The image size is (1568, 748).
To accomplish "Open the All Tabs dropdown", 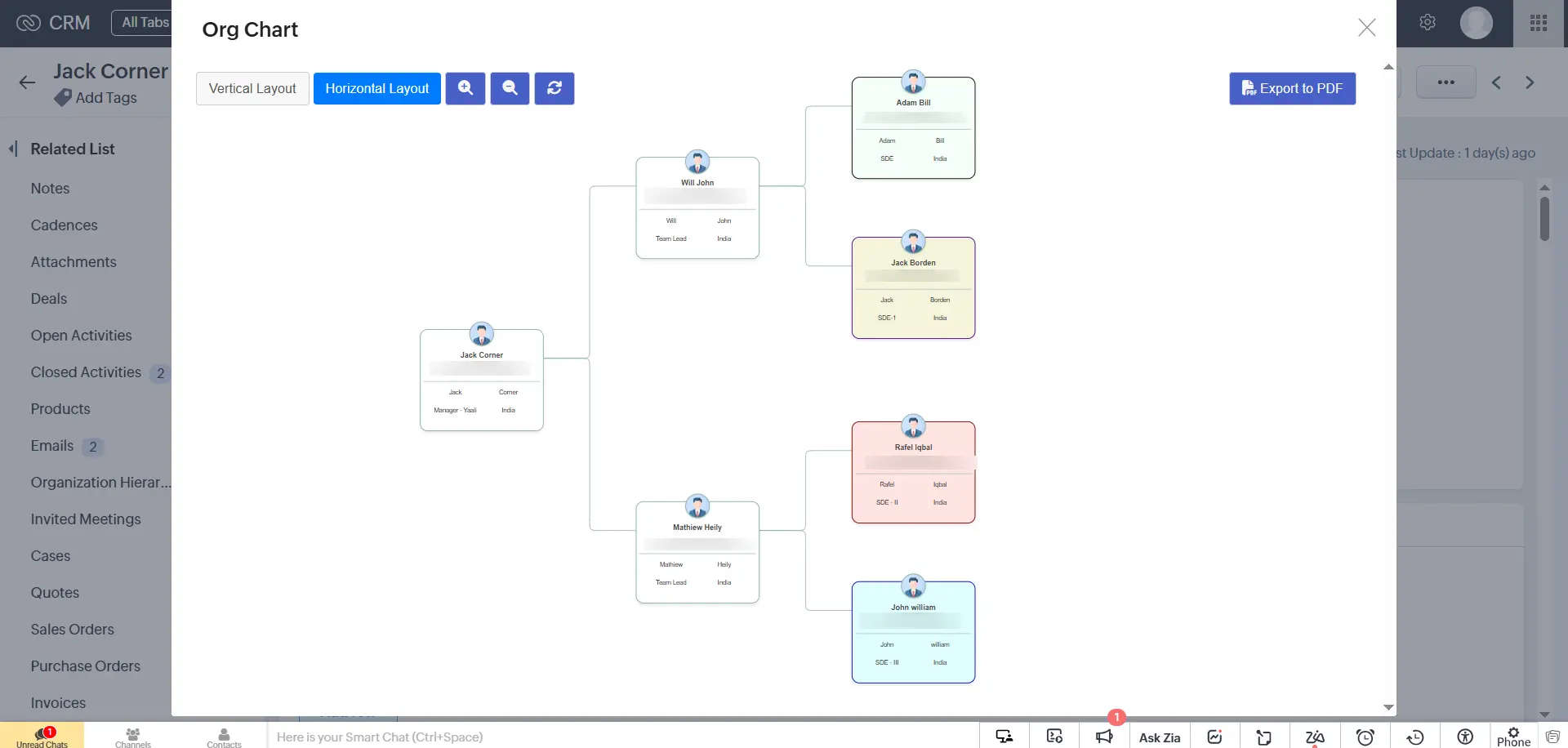I will point(147,22).
